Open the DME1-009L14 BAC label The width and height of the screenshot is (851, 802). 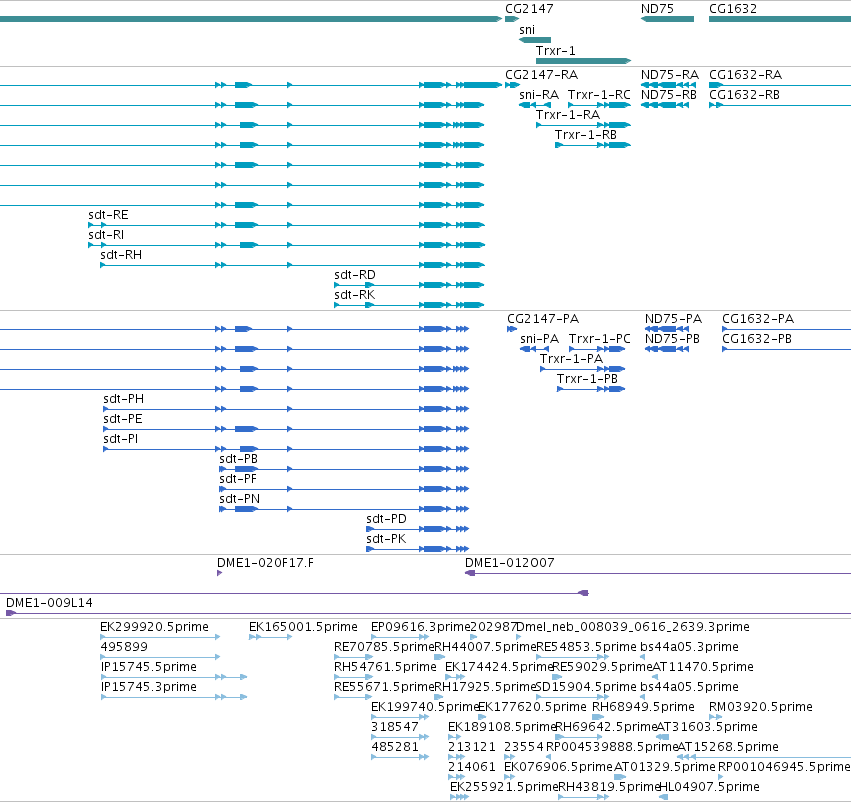click(49, 603)
